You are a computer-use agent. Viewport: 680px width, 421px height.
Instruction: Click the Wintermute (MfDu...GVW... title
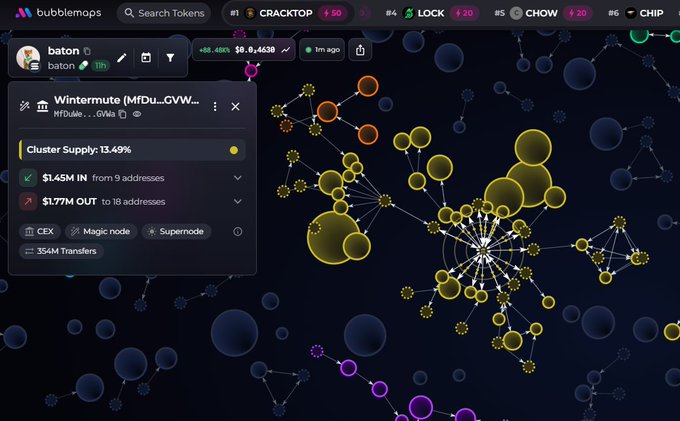coord(127,100)
